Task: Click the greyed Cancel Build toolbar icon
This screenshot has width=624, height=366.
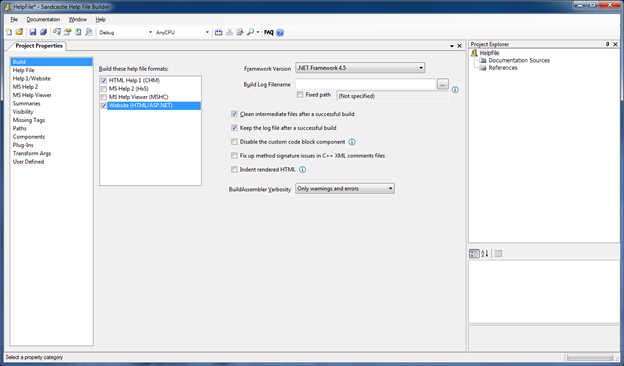Action: pos(229,32)
